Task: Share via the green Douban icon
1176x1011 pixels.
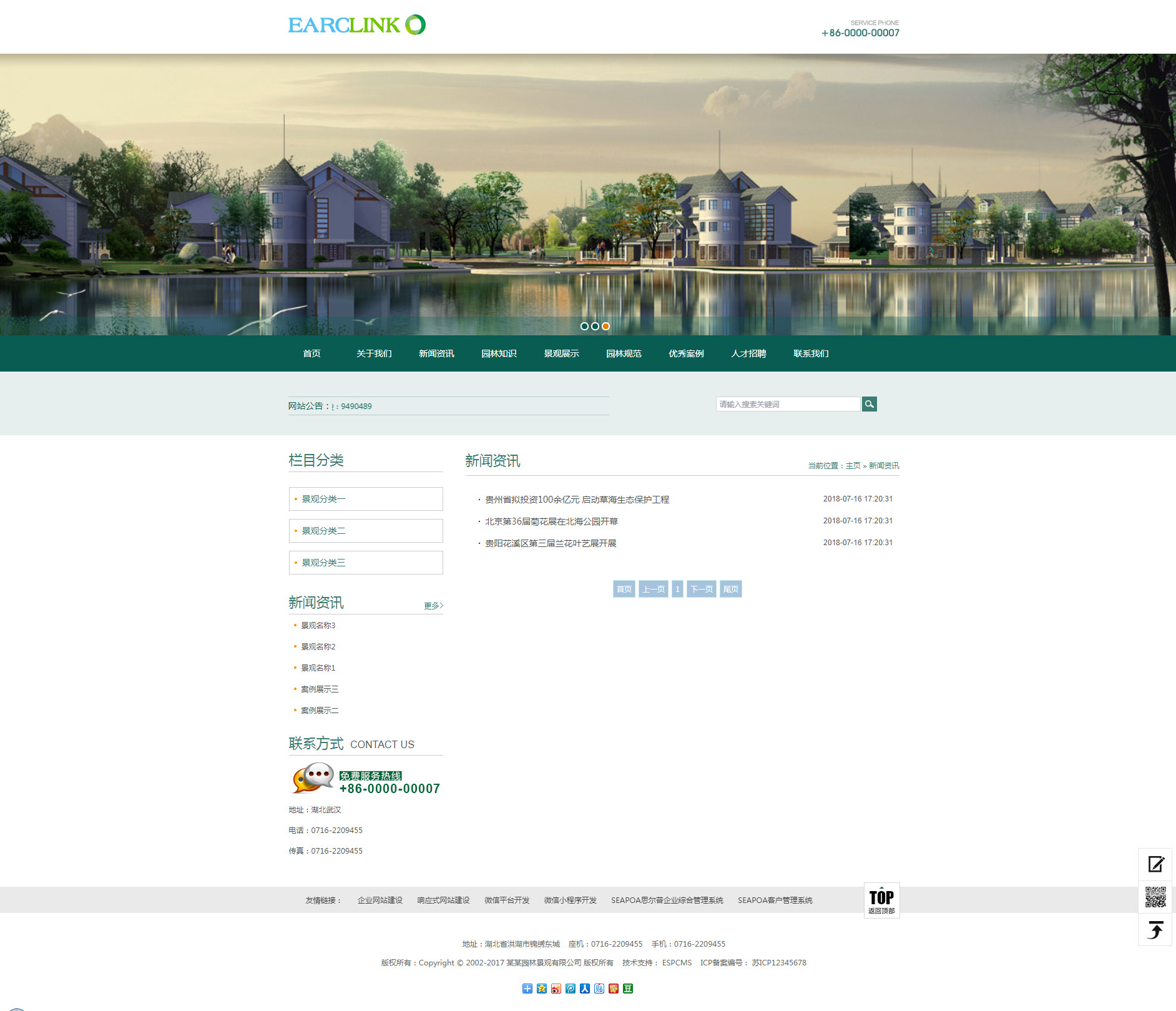Action: point(628,989)
